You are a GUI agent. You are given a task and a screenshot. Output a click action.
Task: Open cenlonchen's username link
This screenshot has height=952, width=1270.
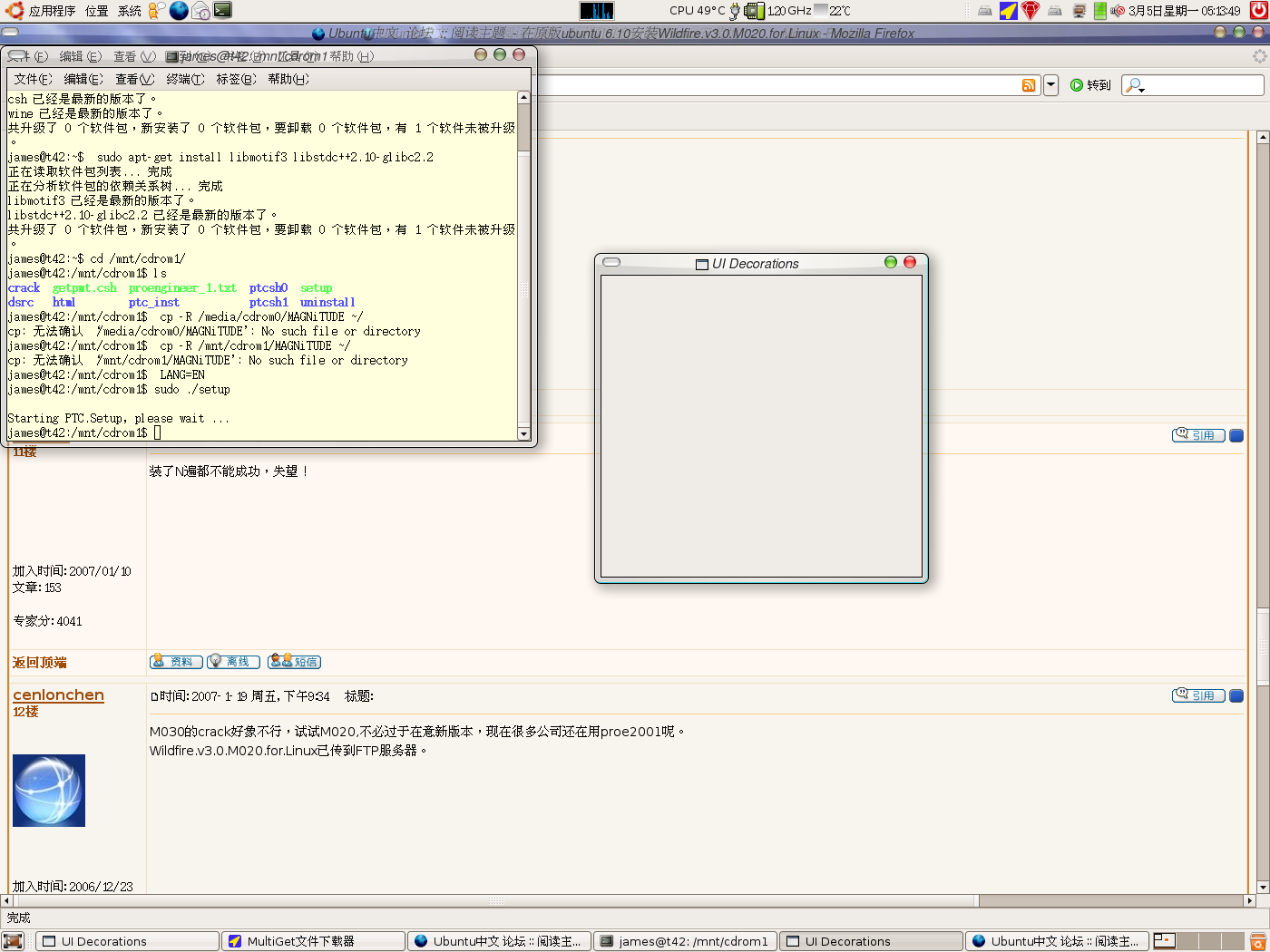click(59, 695)
